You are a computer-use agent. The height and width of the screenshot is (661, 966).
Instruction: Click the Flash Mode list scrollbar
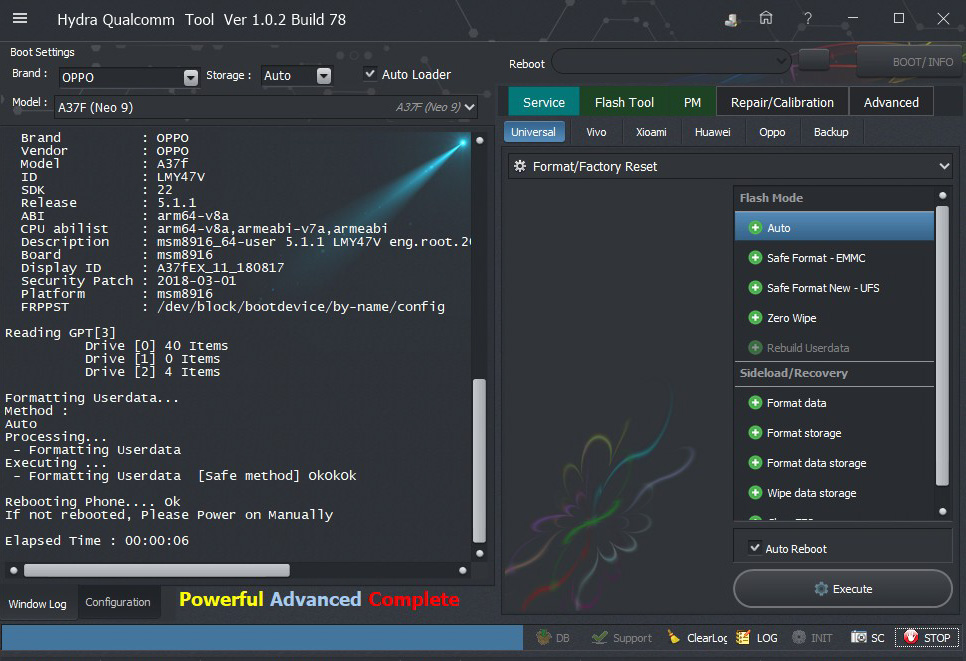(x=942, y=346)
